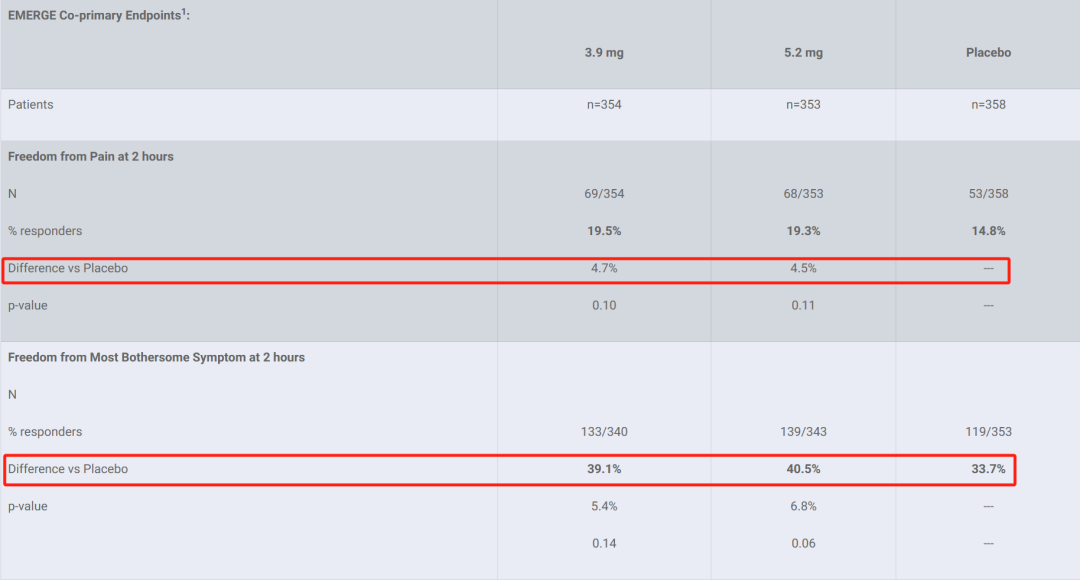Select the 5.2 mg column header

point(803,53)
